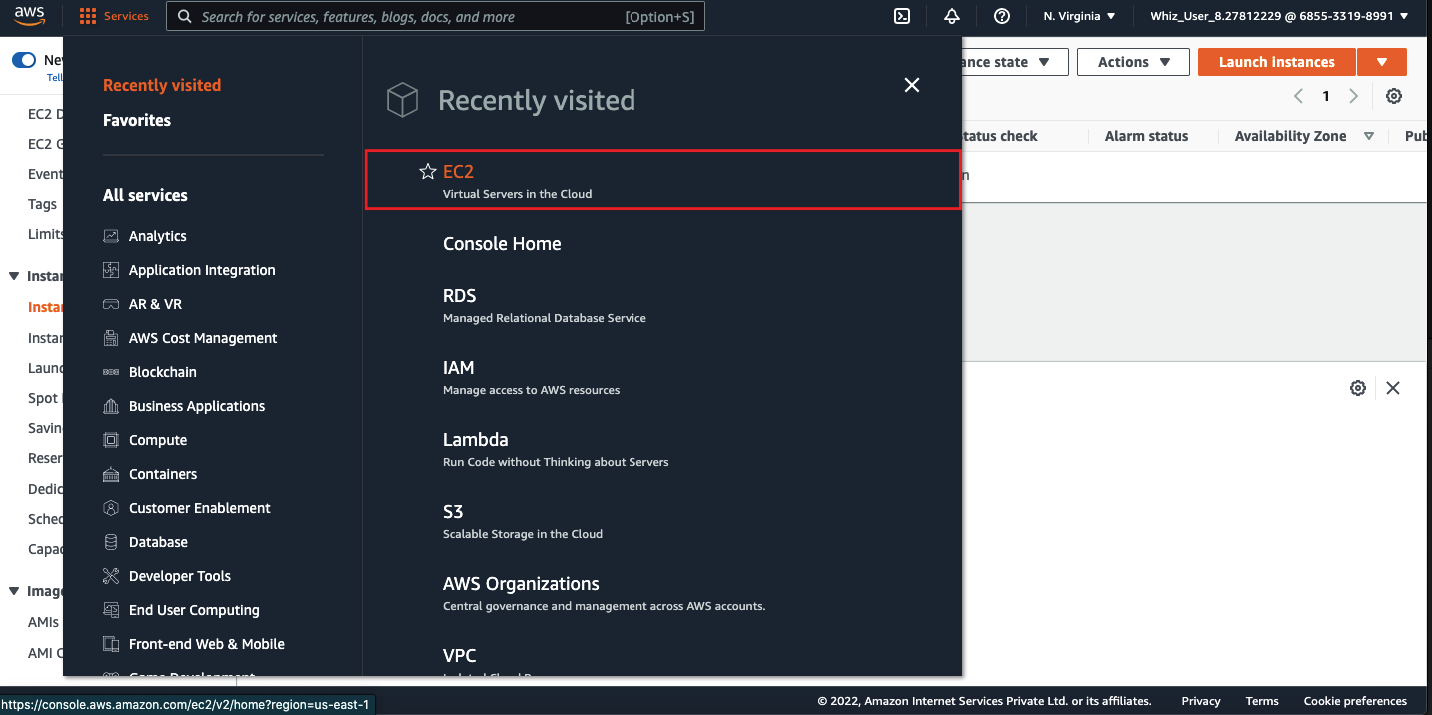Open the Developer Tools category
This screenshot has height=715, width=1432.
pos(180,576)
